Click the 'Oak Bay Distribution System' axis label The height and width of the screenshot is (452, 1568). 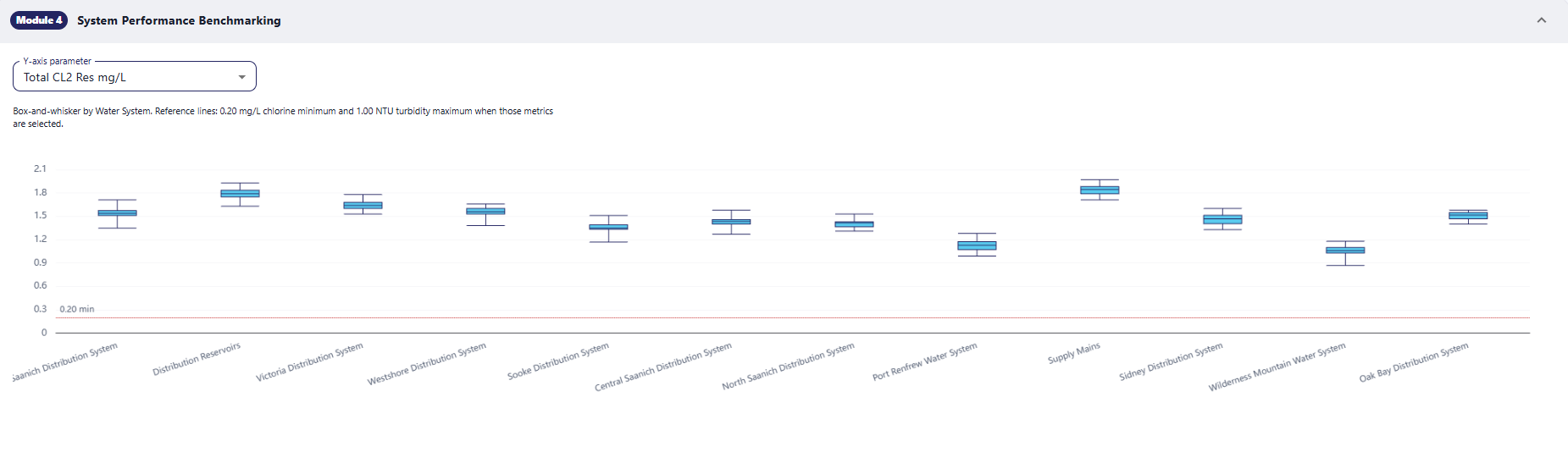(x=1414, y=362)
